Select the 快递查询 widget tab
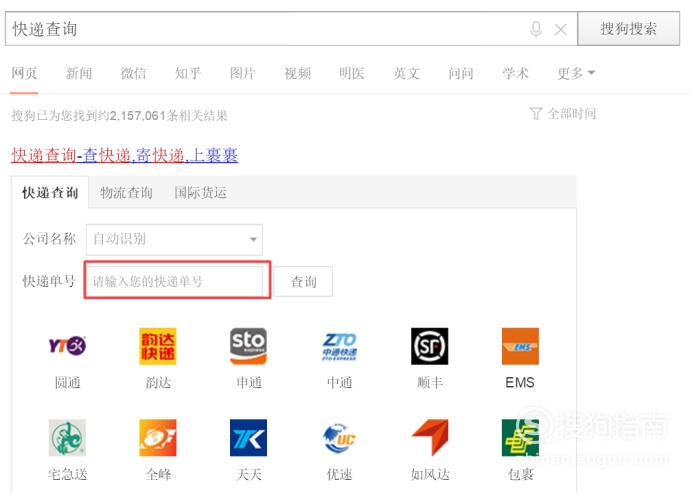This screenshot has height=493, width=692. (50, 192)
